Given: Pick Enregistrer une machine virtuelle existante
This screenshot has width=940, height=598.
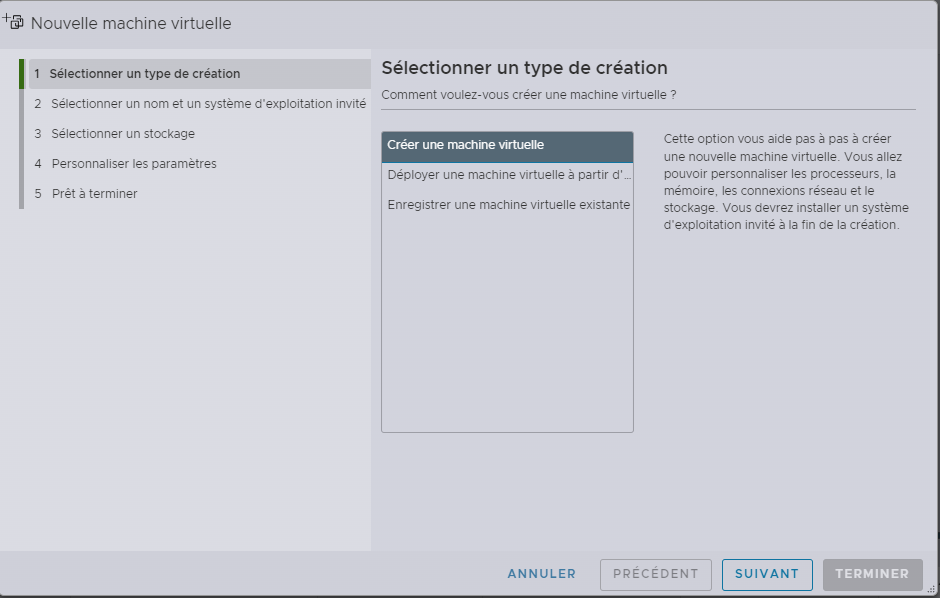Looking at the screenshot, I should coord(507,205).
